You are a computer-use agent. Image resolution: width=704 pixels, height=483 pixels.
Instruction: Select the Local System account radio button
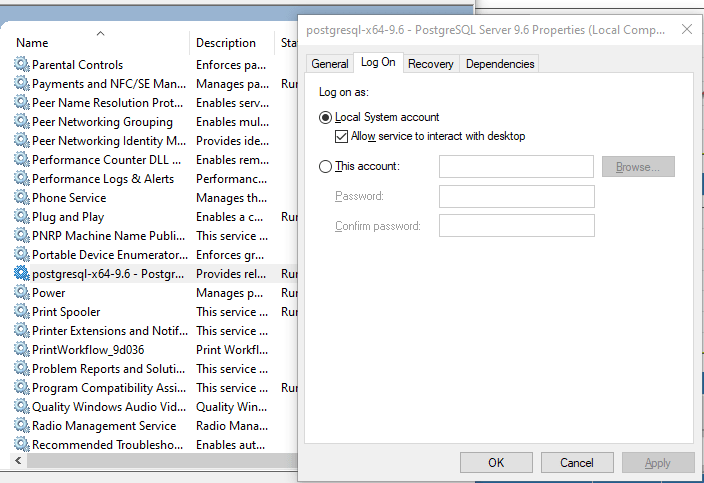[x=325, y=118]
